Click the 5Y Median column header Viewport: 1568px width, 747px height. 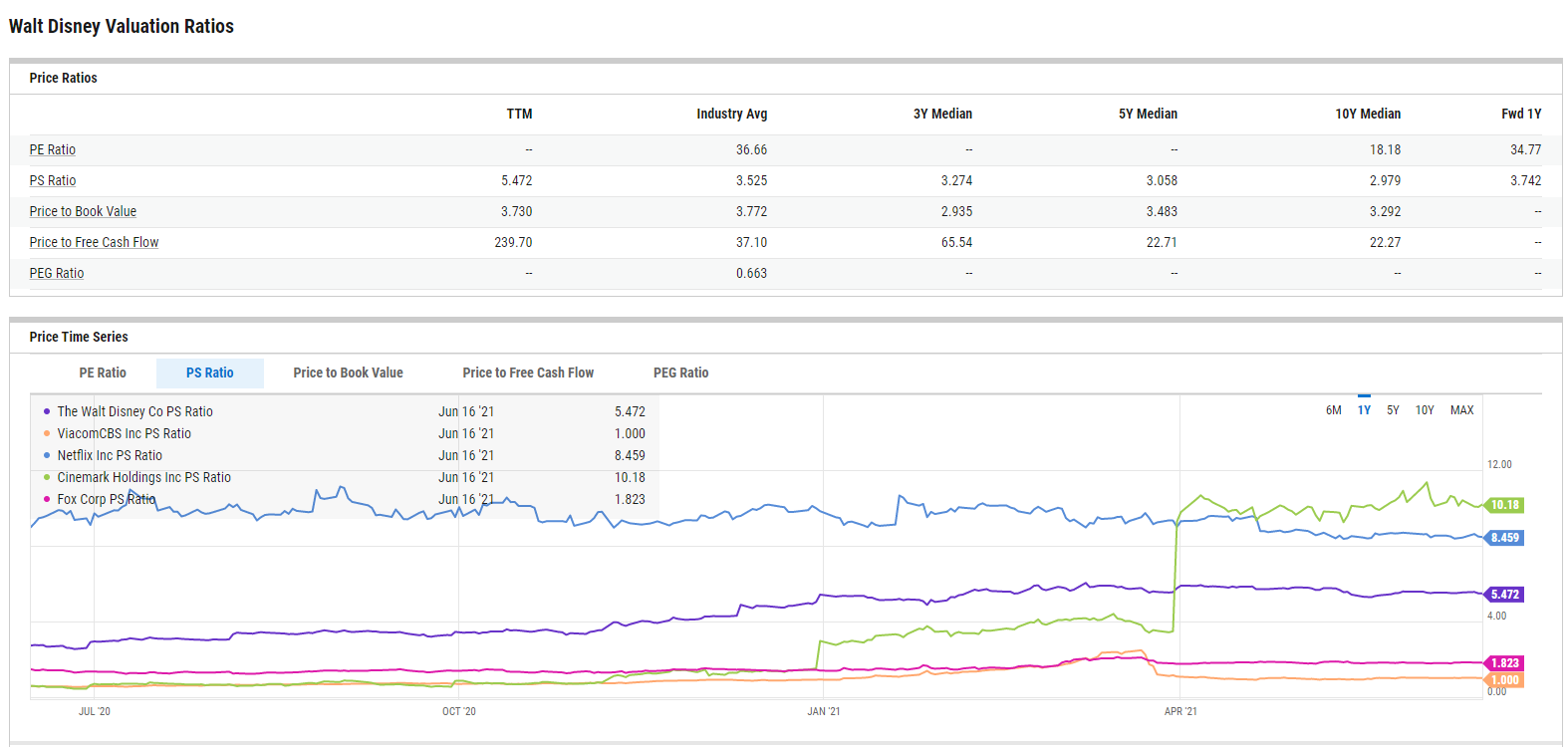pos(1148,114)
